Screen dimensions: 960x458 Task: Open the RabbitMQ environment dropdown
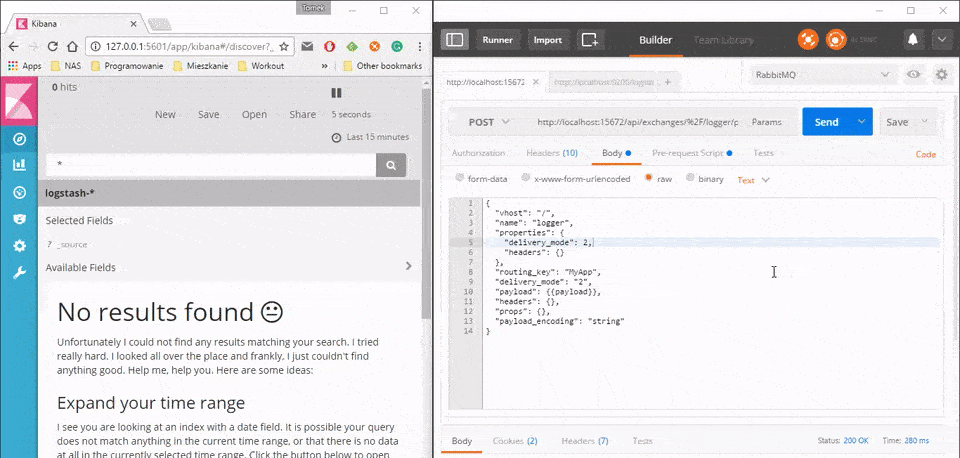pyautogui.click(x=821, y=75)
